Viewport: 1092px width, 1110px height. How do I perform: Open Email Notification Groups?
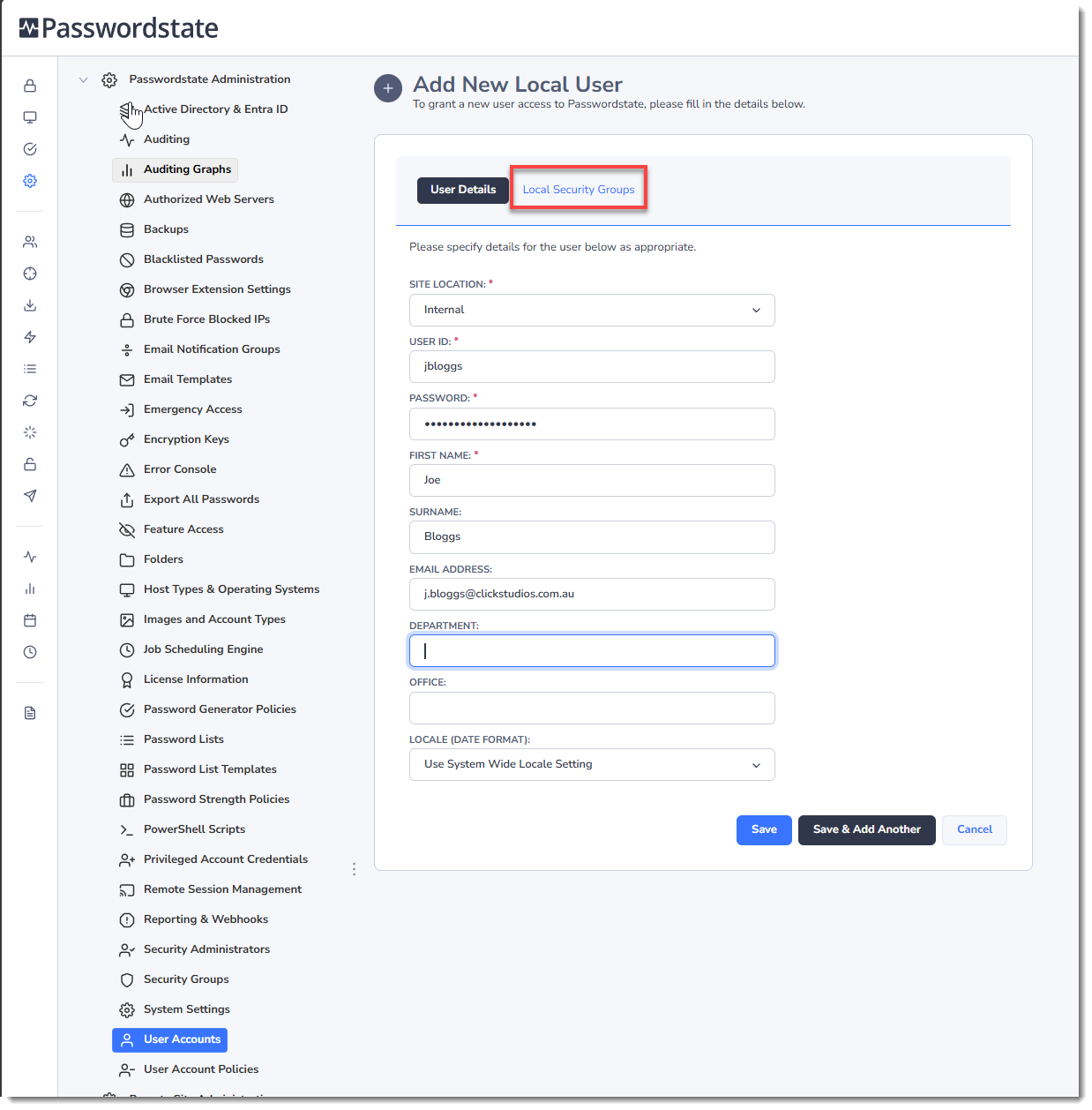(x=212, y=349)
